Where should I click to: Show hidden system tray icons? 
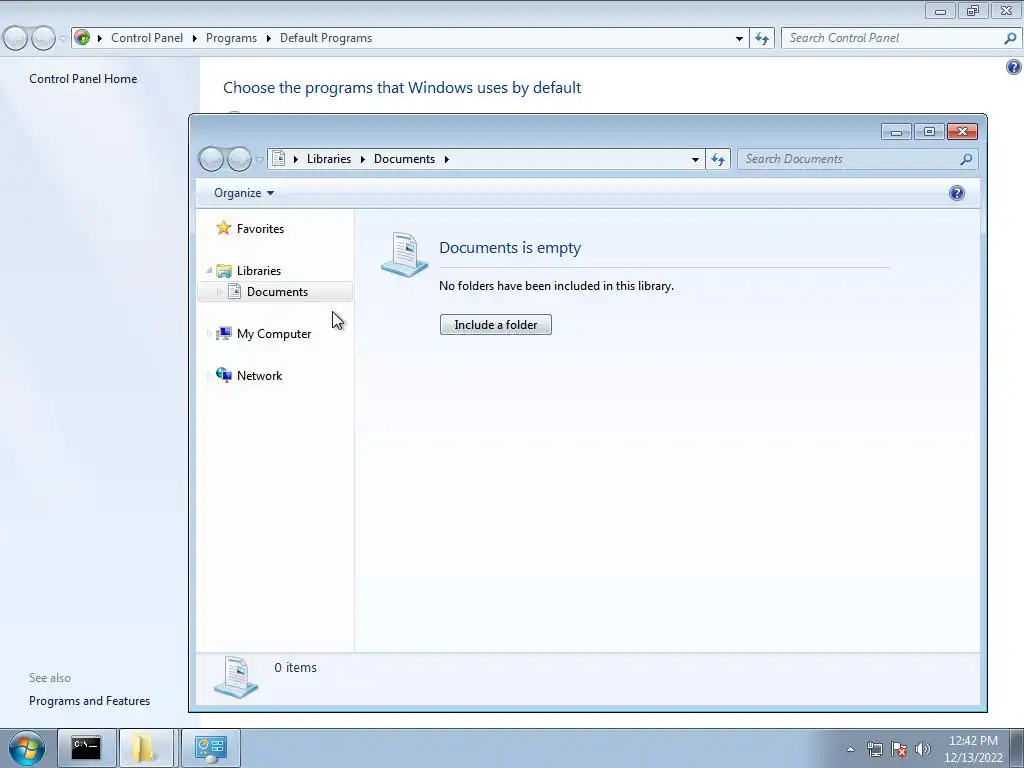(x=850, y=749)
